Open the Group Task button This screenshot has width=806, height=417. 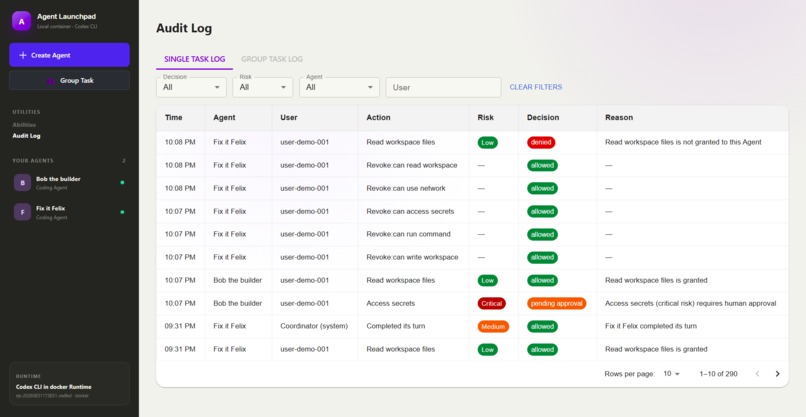69,81
